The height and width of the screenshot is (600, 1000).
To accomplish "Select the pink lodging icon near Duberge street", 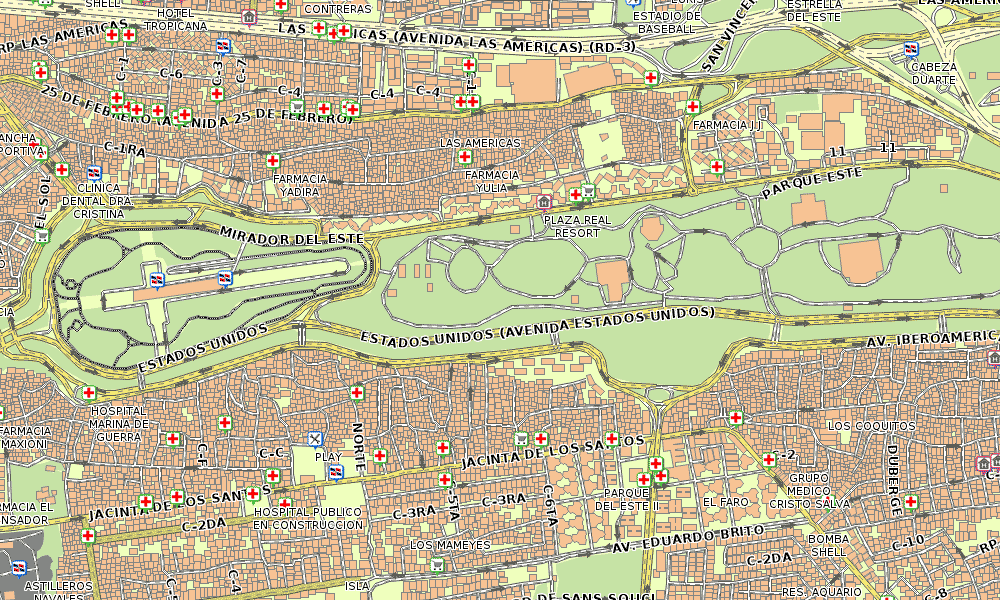I will [984, 464].
